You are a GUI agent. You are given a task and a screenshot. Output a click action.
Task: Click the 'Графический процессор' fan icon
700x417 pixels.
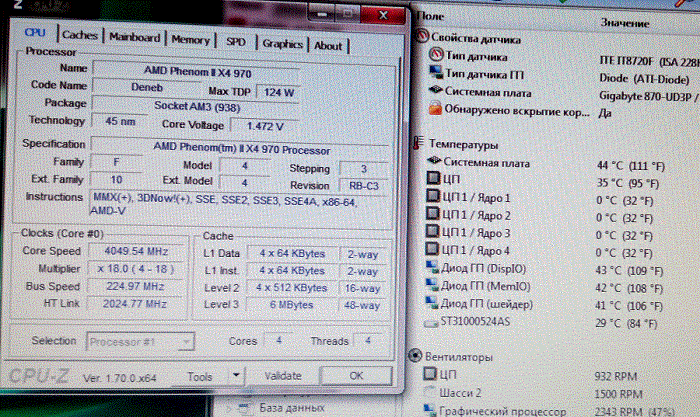pyautogui.click(x=429, y=409)
